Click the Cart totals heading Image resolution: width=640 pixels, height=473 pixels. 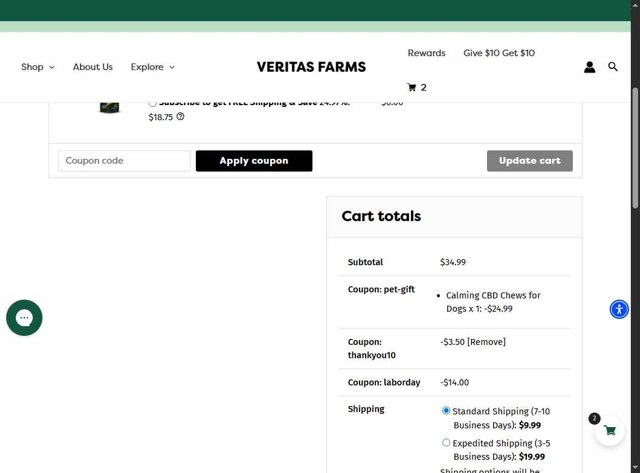381,216
